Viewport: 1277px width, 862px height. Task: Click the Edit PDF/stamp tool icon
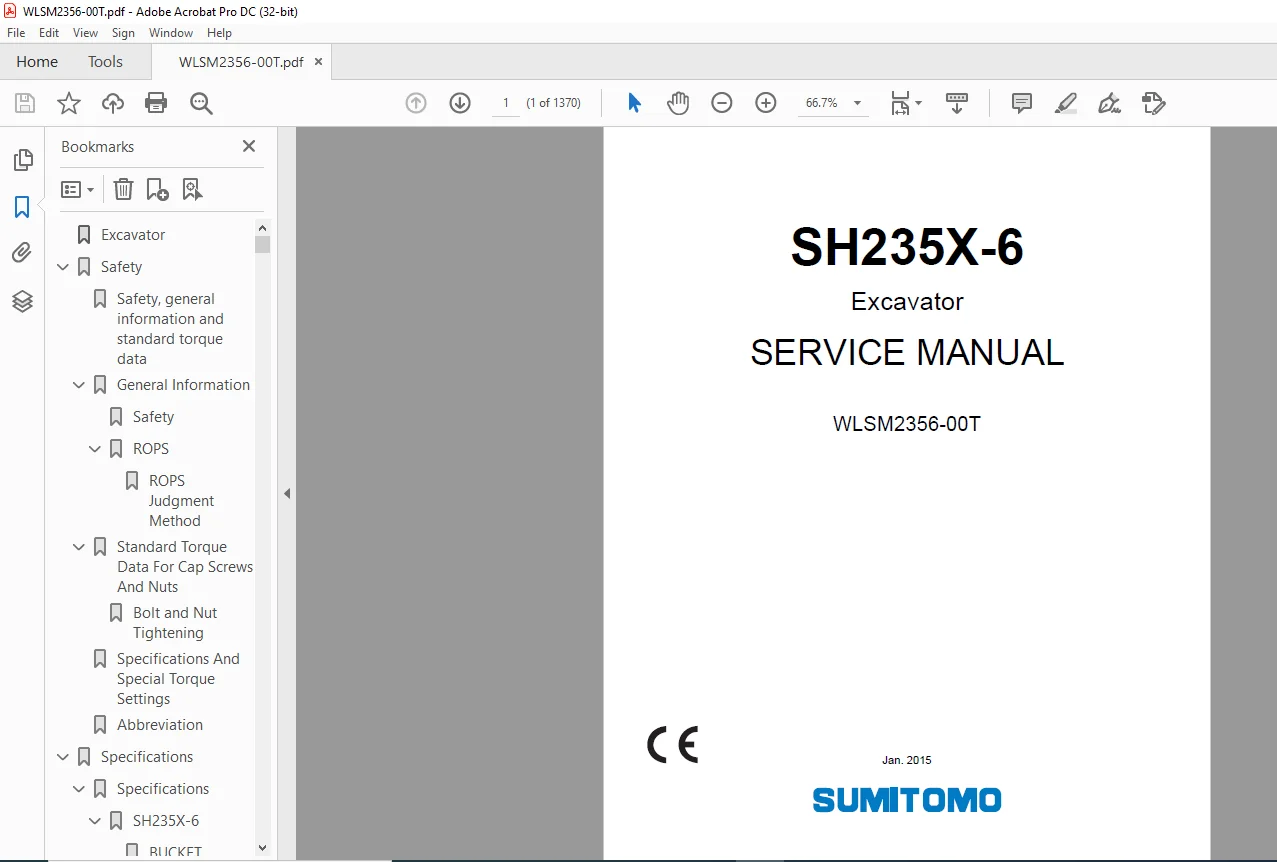1154,103
